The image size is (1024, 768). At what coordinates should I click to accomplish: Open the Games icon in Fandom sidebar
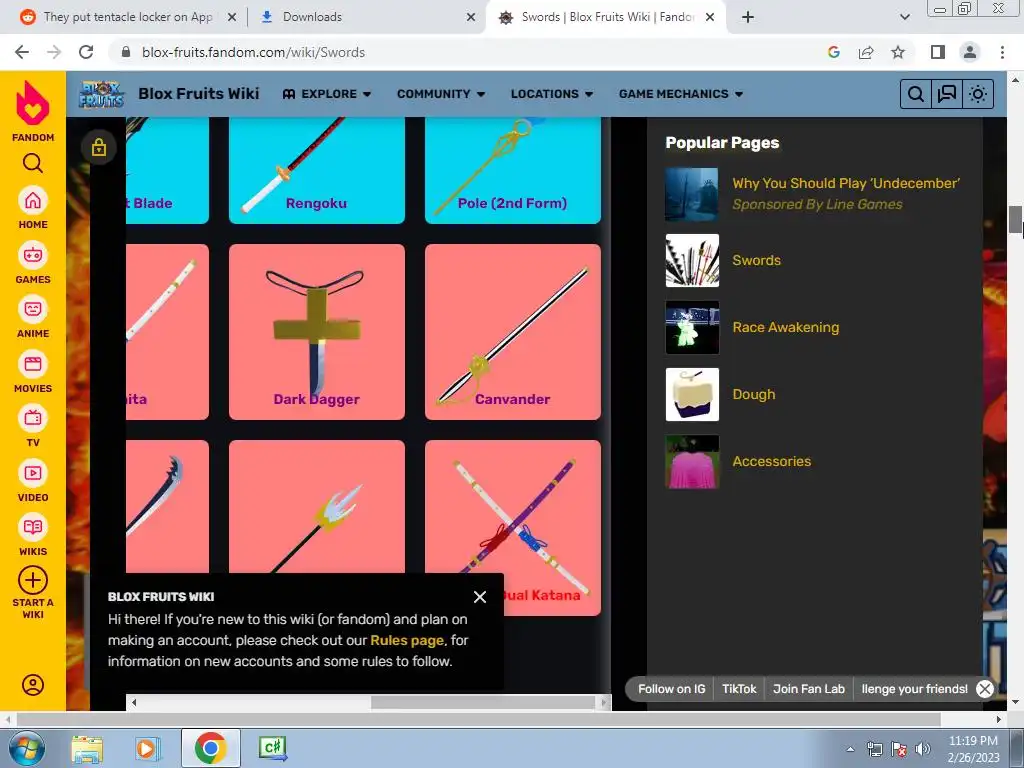pyautogui.click(x=33, y=255)
